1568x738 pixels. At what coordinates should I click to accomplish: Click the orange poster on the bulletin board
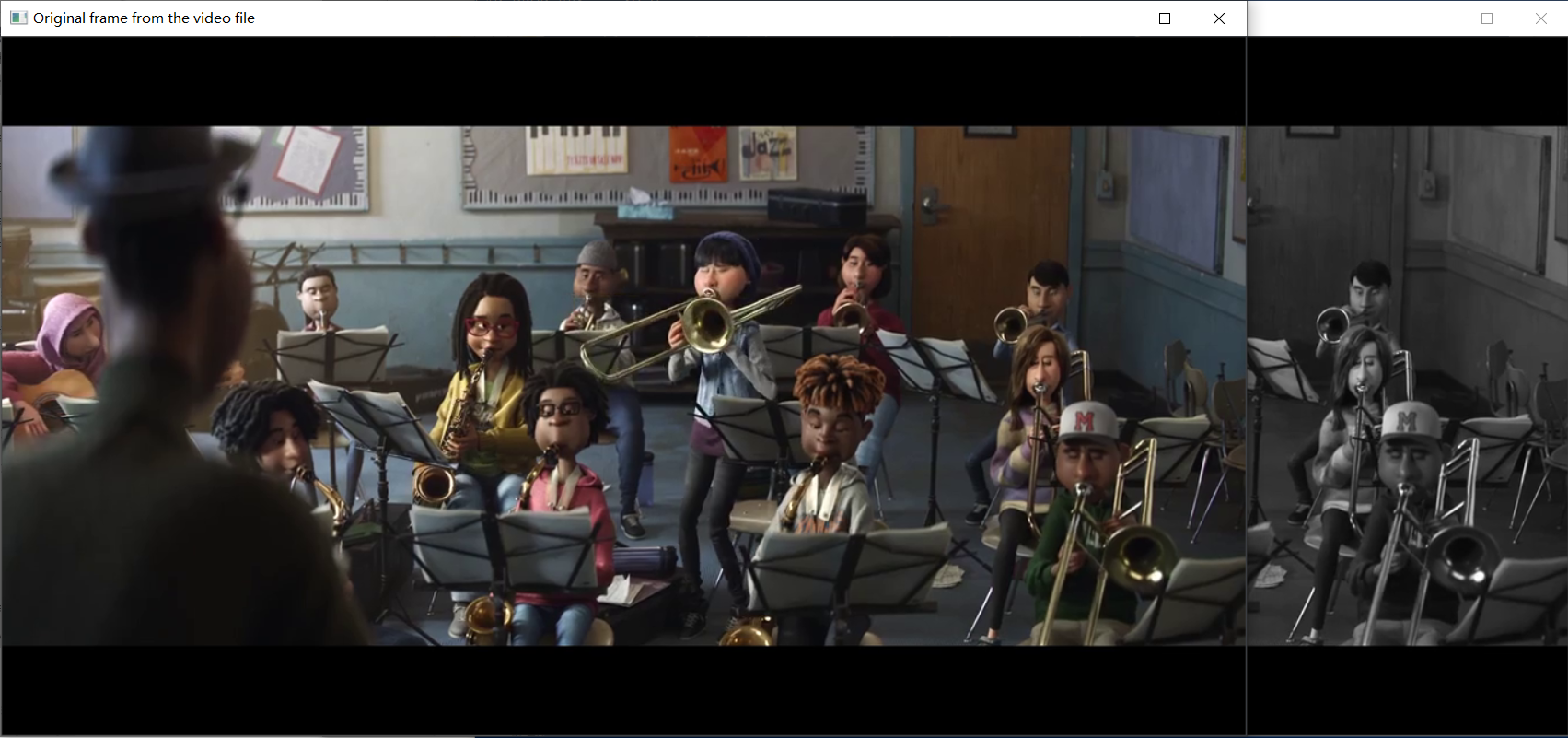pyautogui.click(x=697, y=154)
